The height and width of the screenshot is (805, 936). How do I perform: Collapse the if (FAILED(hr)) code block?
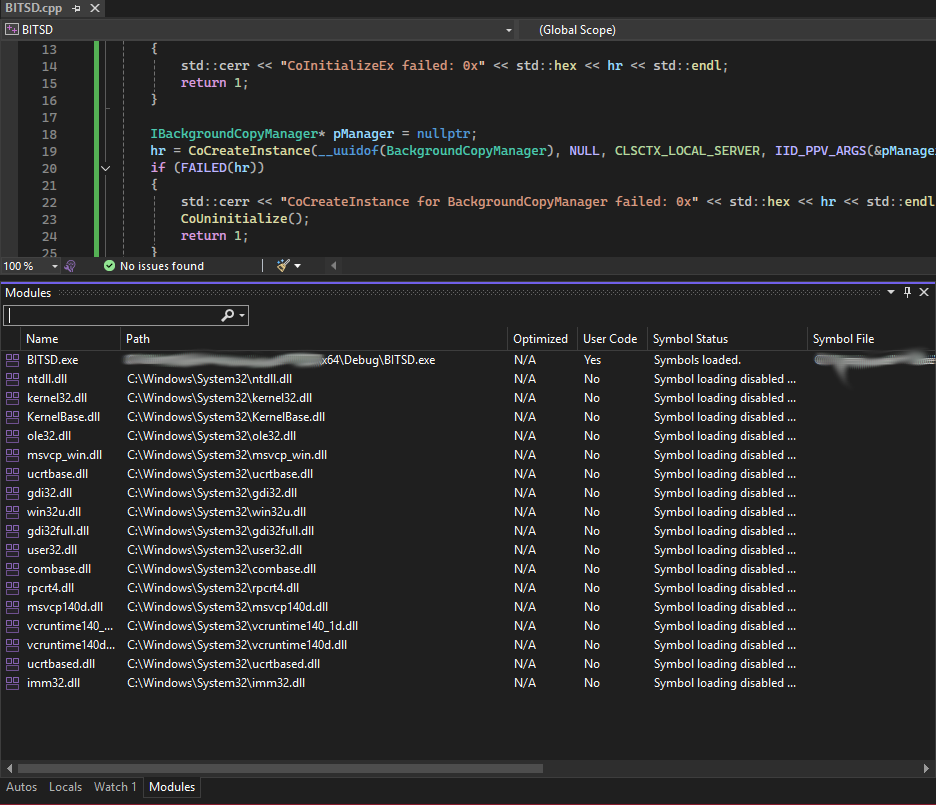pos(106,168)
